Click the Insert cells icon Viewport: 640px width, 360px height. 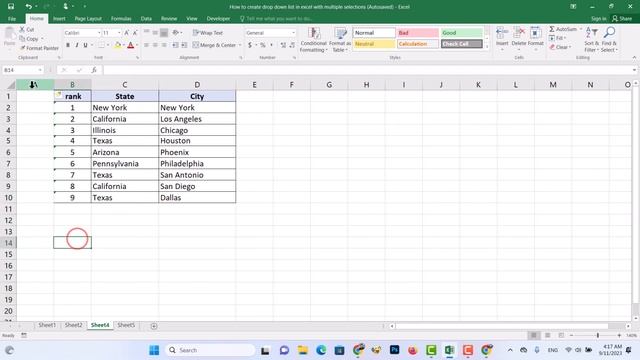(x=502, y=33)
